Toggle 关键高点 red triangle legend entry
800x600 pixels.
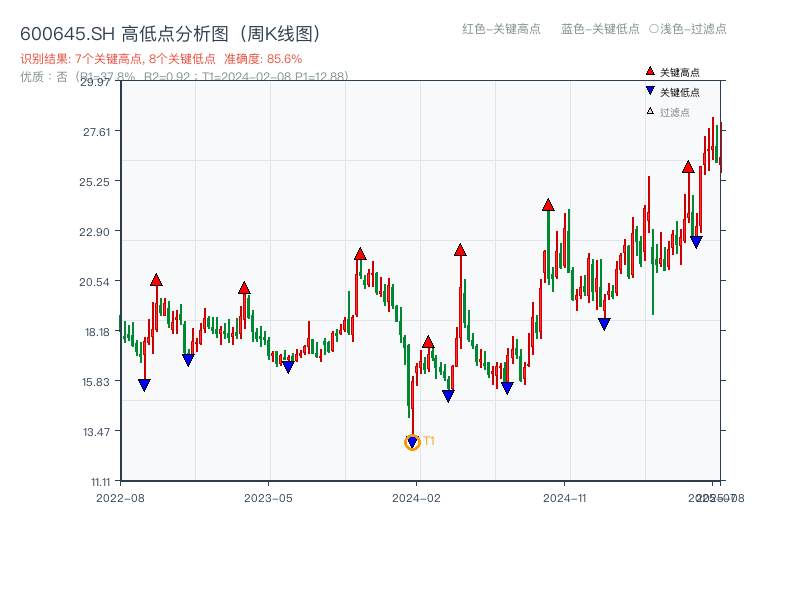[x=672, y=72]
